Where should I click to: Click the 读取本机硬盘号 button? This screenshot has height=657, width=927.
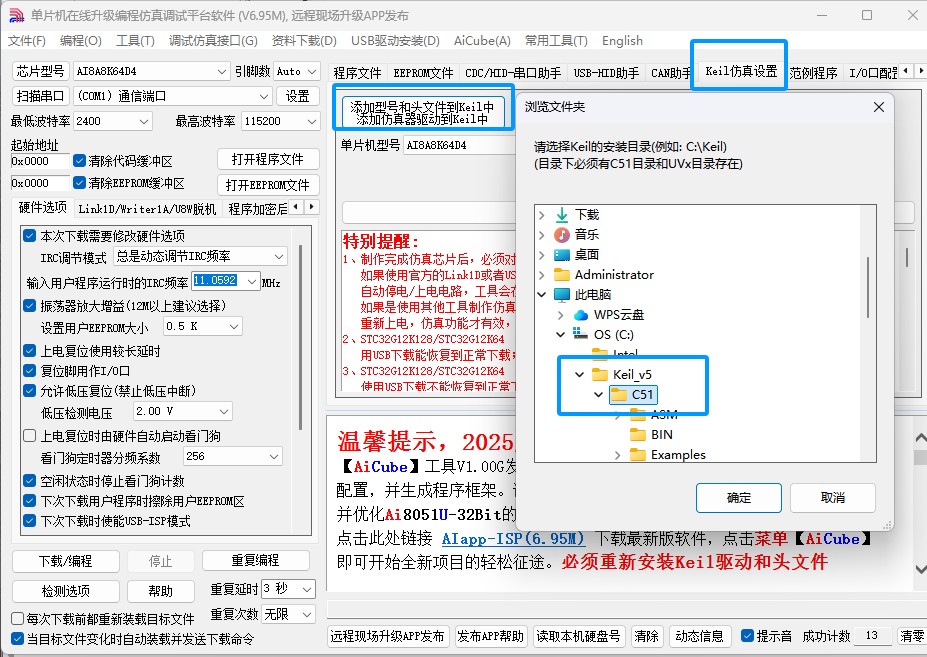point(578,636)
